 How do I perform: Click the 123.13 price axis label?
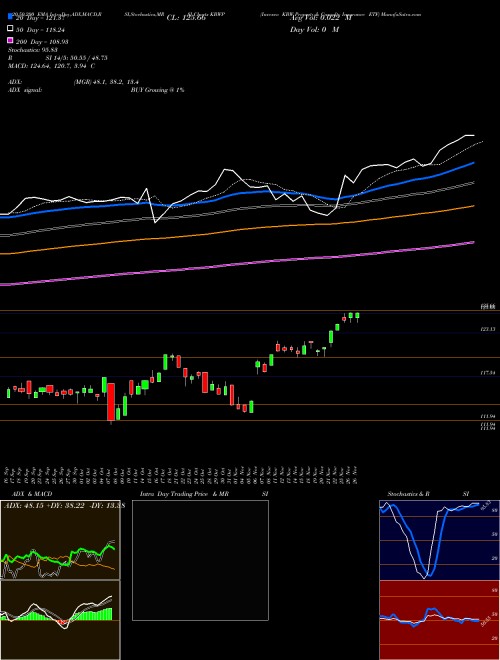coord(488,329)
